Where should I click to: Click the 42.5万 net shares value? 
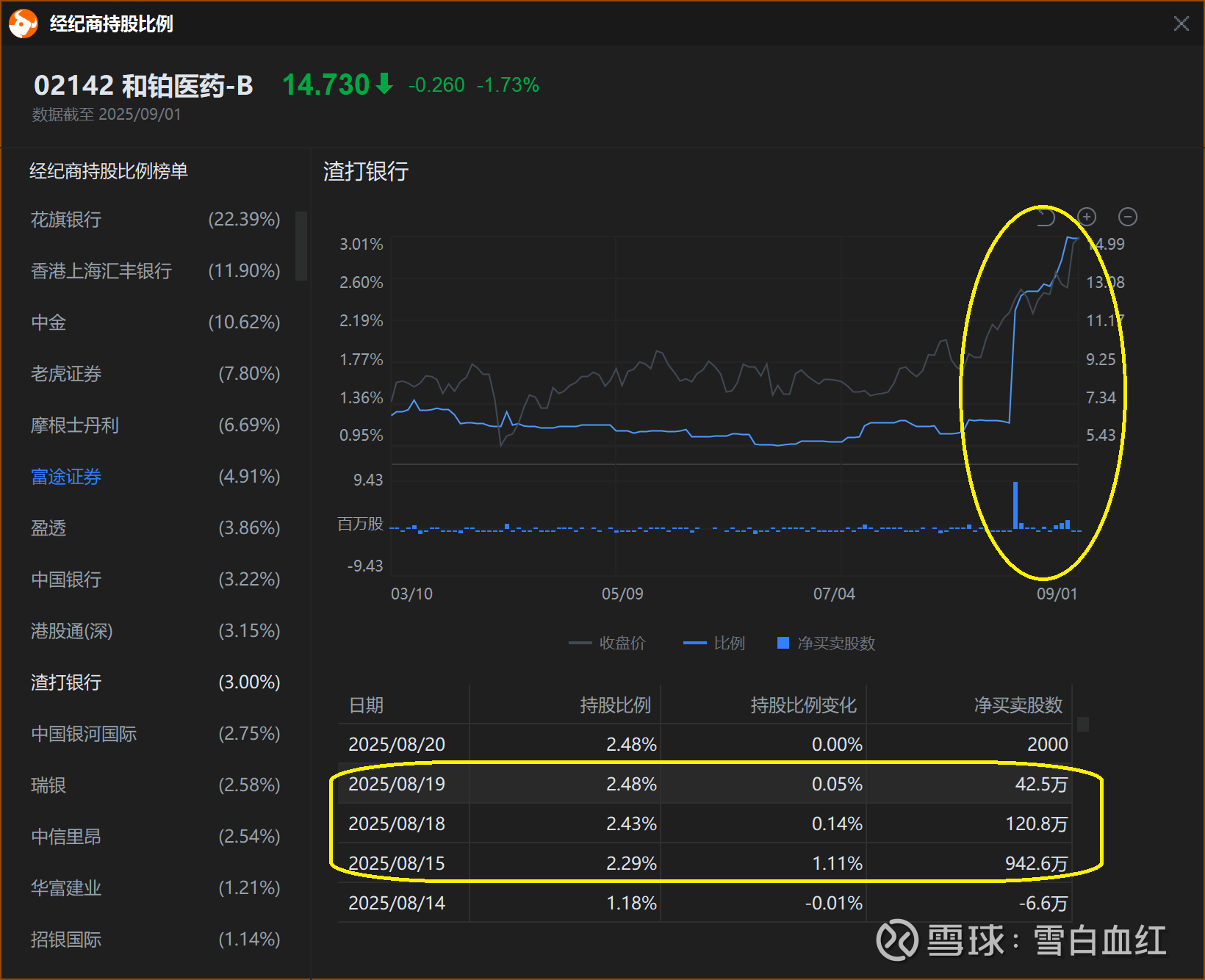point(1042,784)
